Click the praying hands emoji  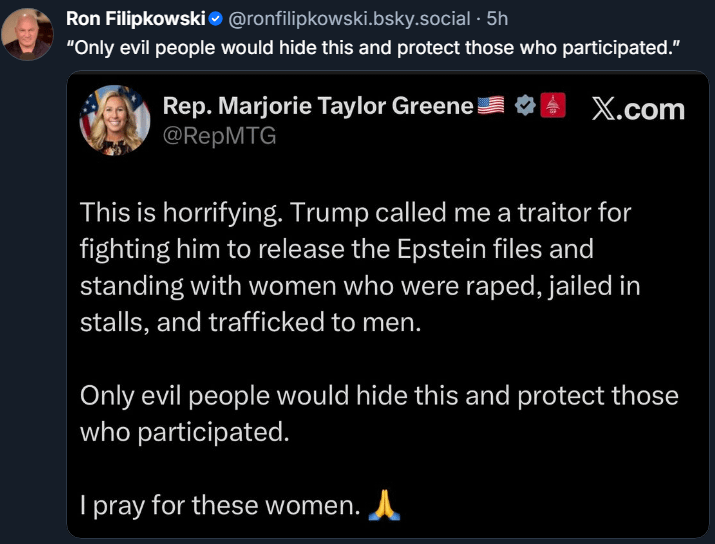click(383, 506)
